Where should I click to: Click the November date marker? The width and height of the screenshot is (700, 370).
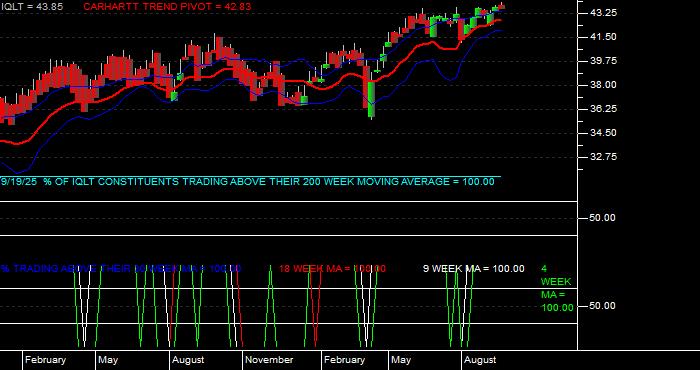click(269, 360)
